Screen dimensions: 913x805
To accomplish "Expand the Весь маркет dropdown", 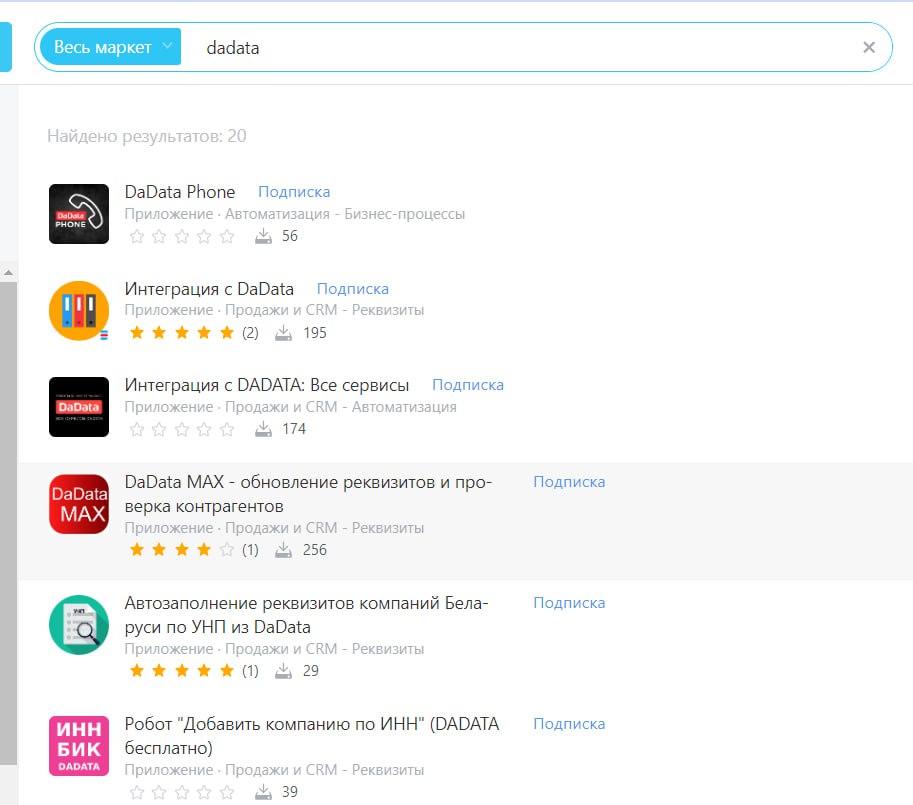I will (x=111, y=47).
